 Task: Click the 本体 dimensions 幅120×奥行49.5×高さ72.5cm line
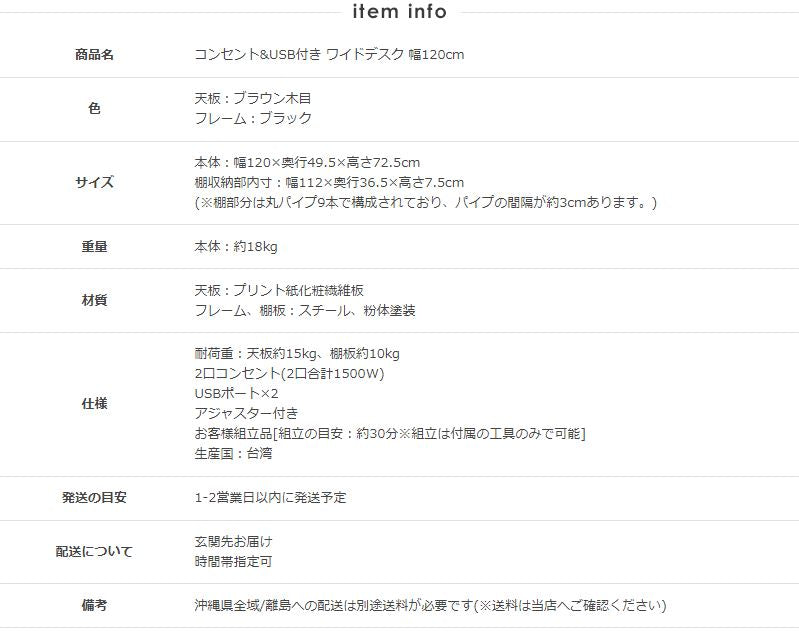coord(307,163)
